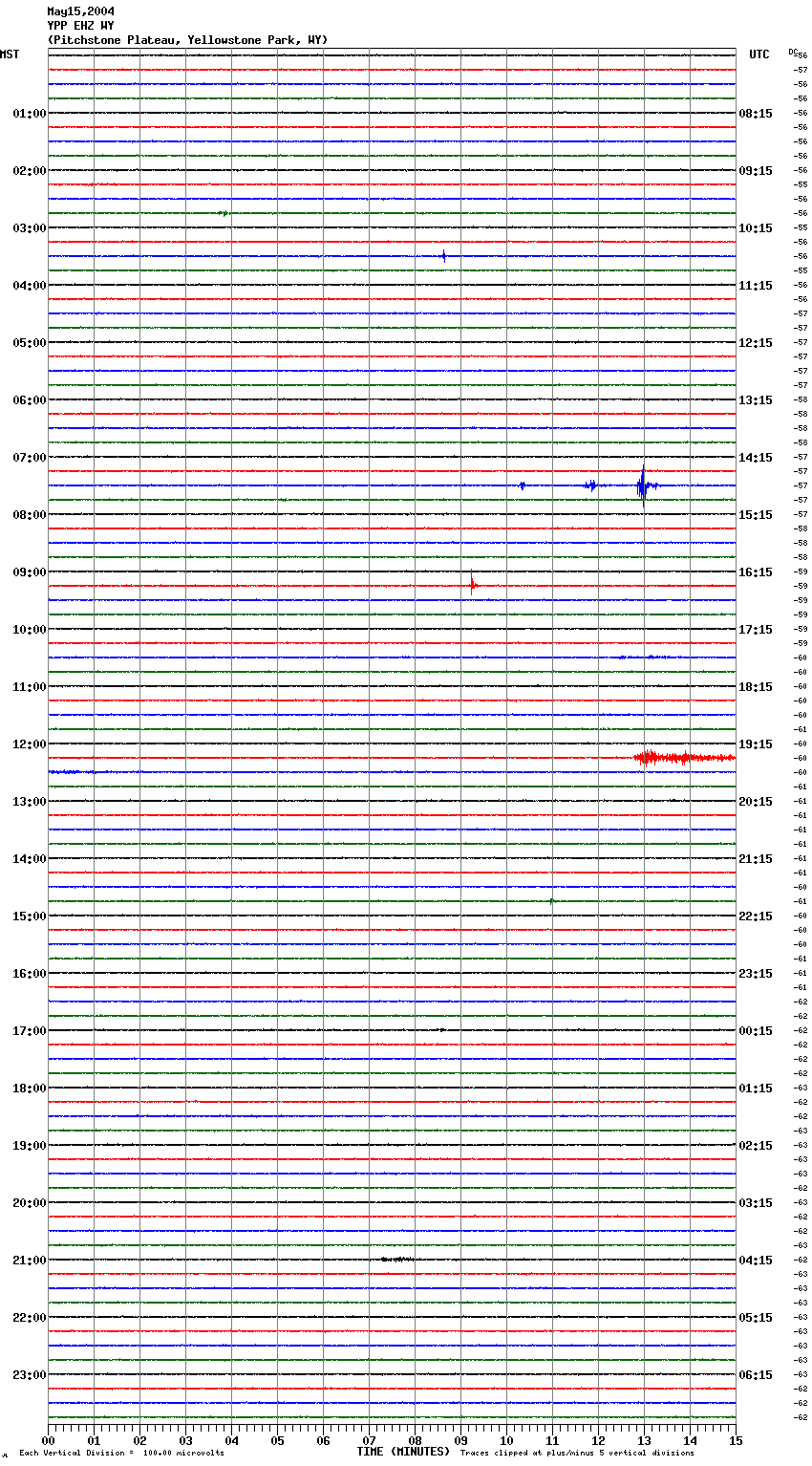Screen dimensions: 812x1466
Task: Select the 15:00 MST time label
Action: [29, 916]
